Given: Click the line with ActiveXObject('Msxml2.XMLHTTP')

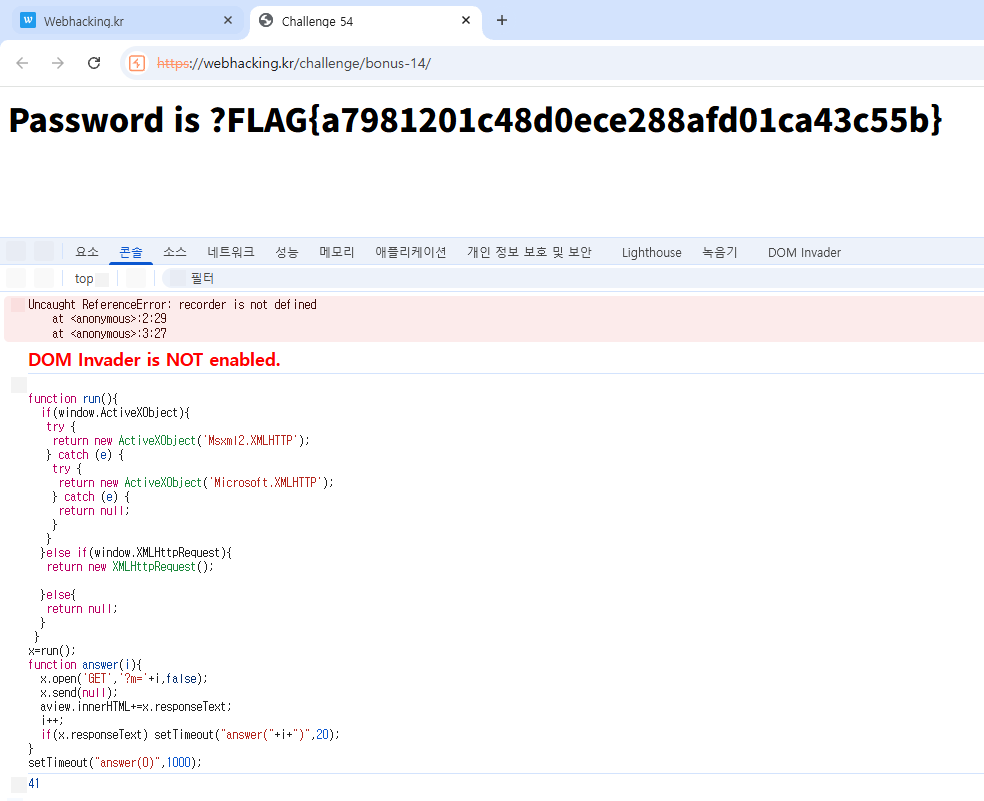Looking at the screenshot, I should pos(181,441).
